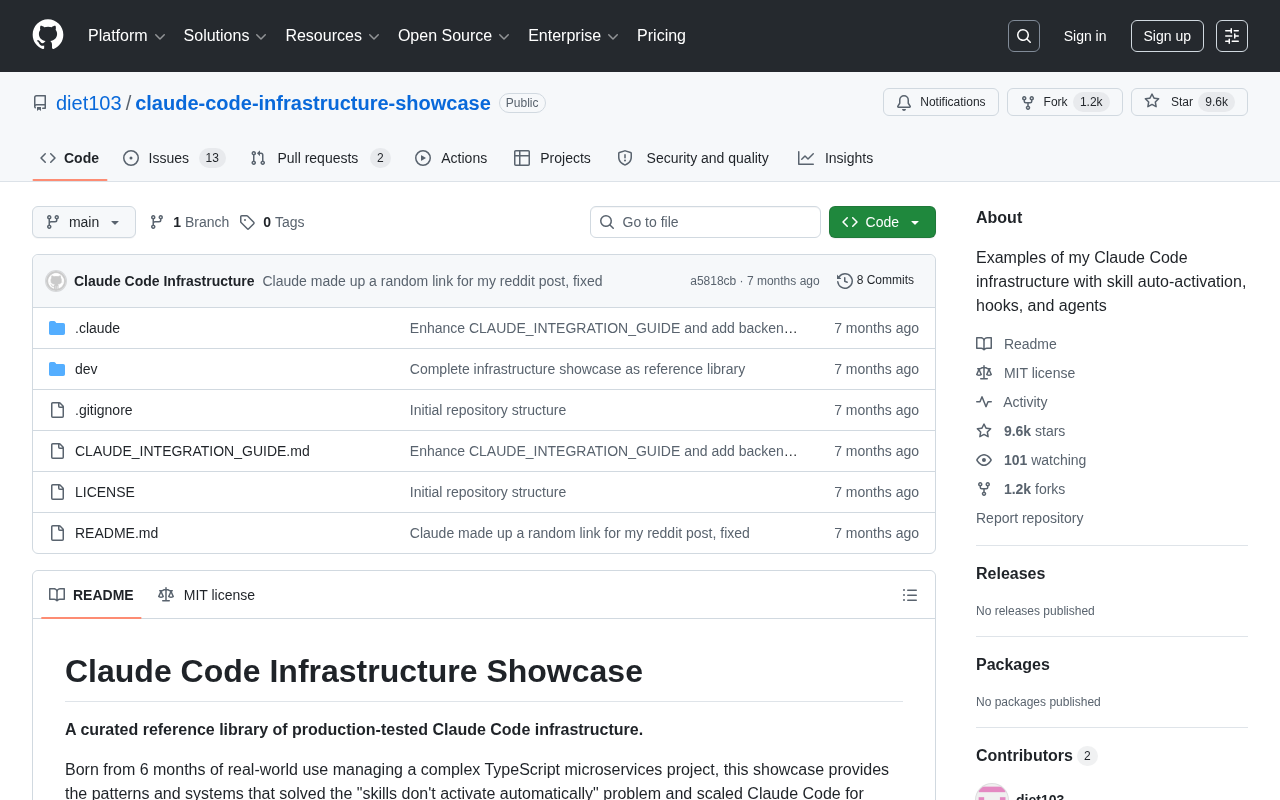This screenshot has height=800, width=1280.
Task: Open the Pricing page link
Action: click(661, 36)
